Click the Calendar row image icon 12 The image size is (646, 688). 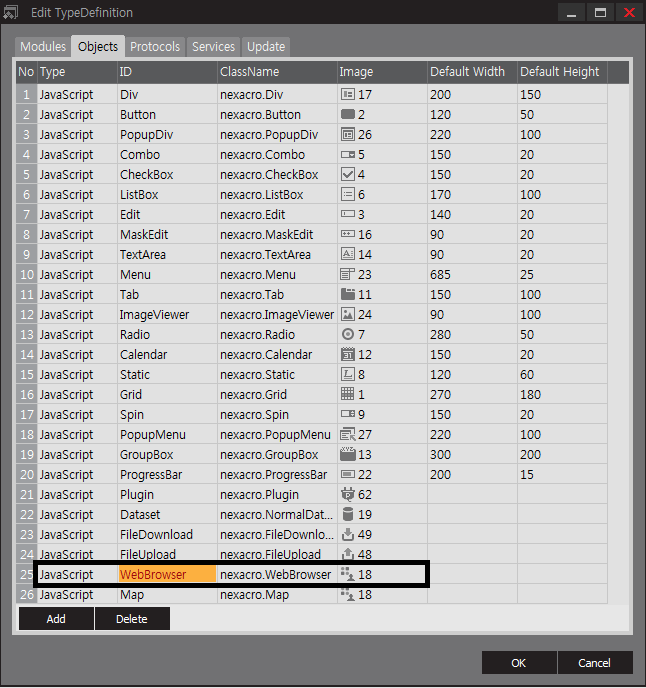coord(348,354)
